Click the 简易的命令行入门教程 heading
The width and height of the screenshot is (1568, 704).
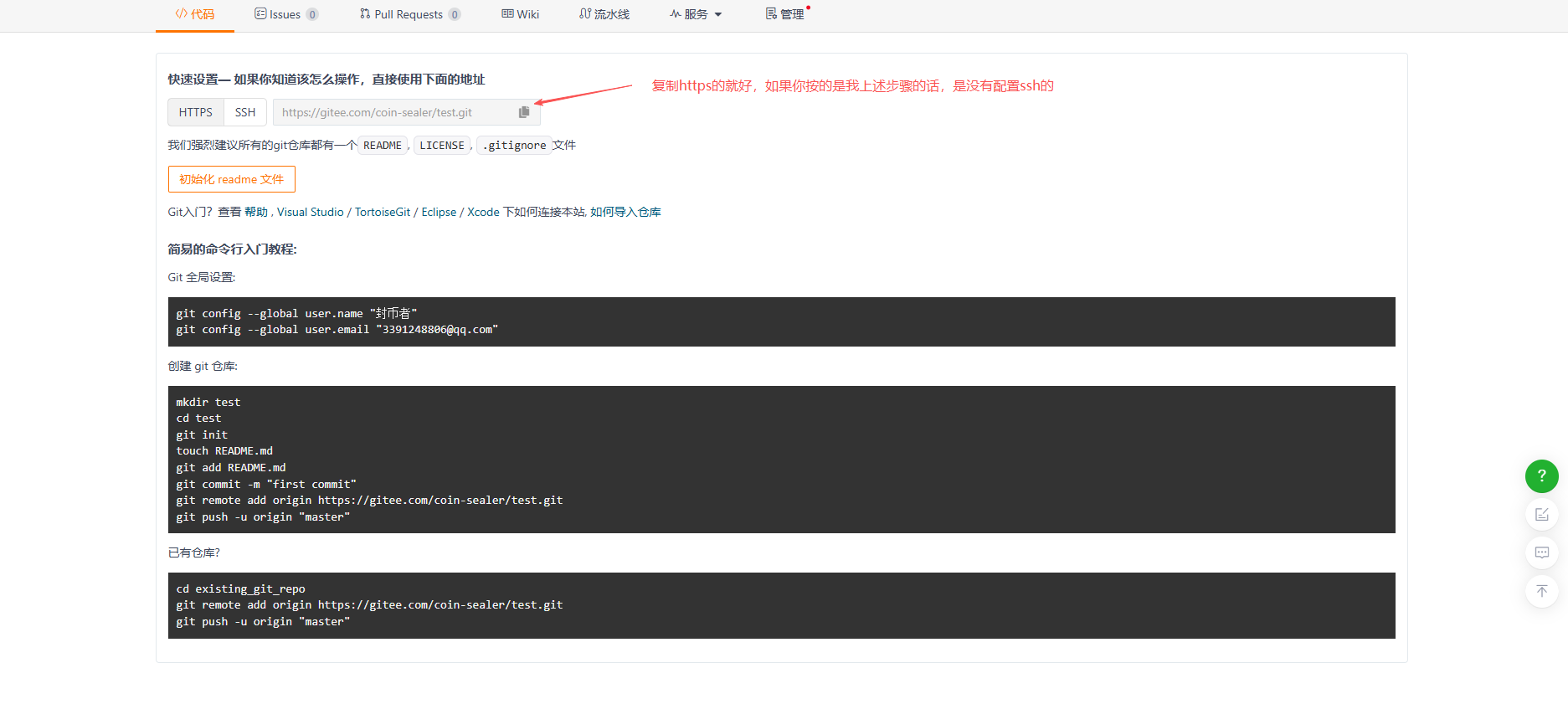coord(233,249)
